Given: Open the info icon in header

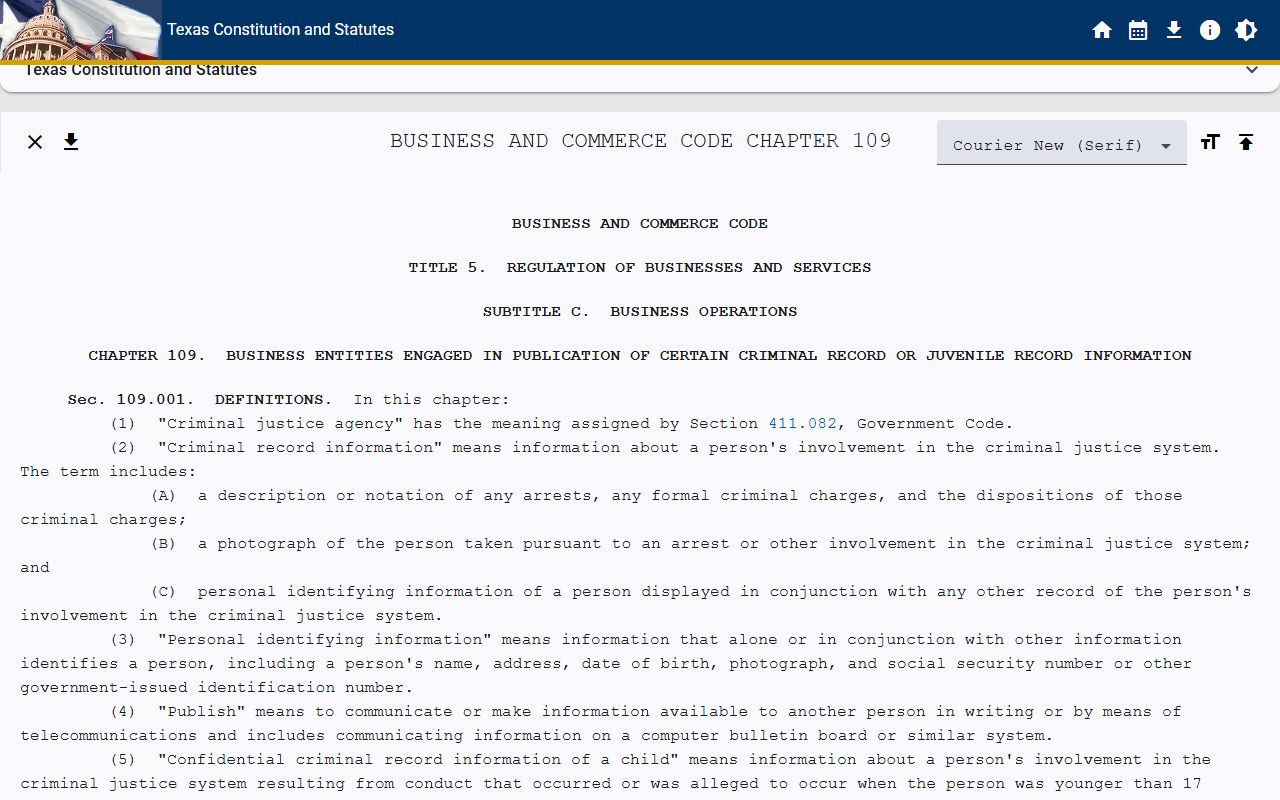Looking at the screenshot, I should point(1210,30).
